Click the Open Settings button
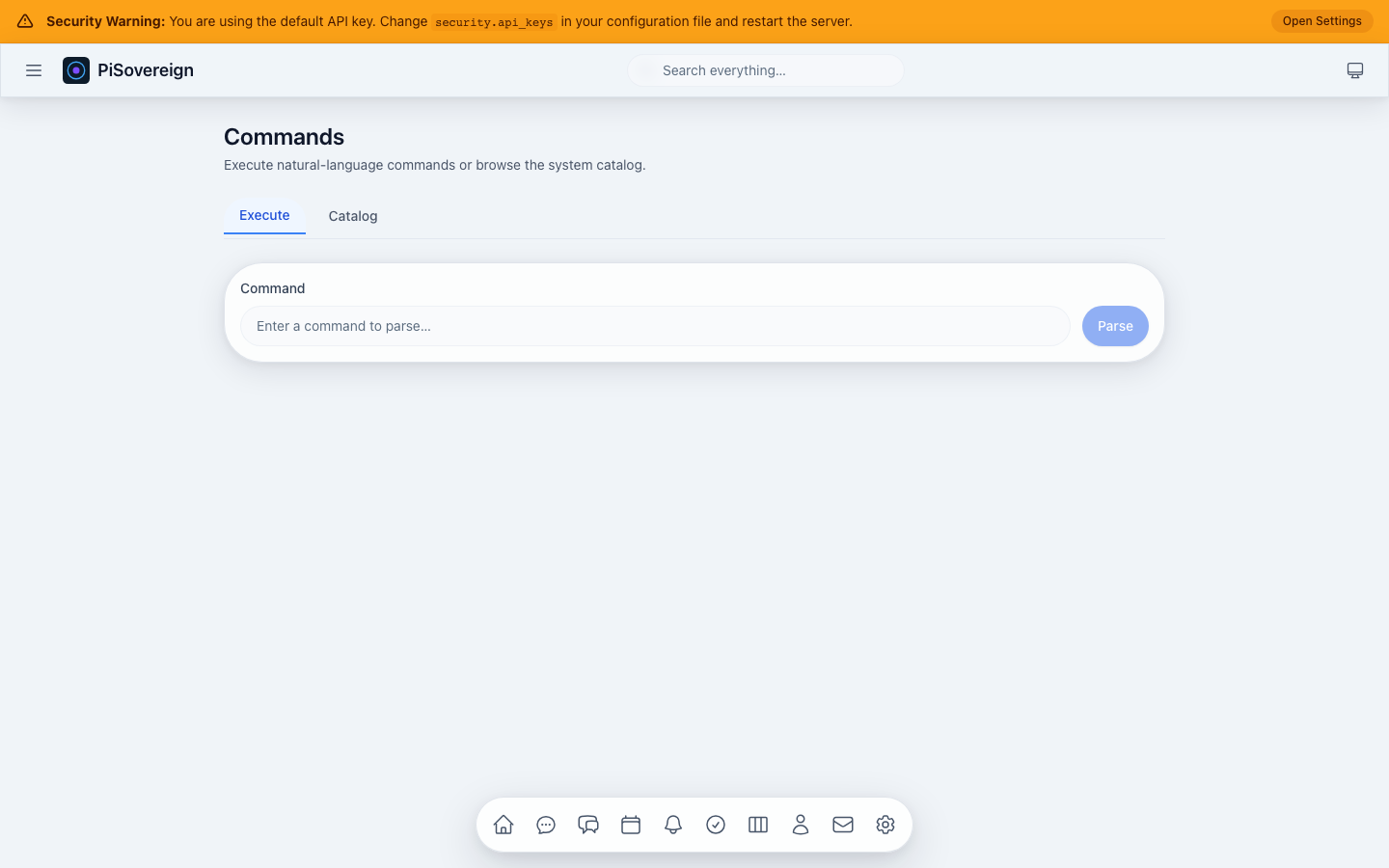The image size is (1389, 868). [1321, 21]
